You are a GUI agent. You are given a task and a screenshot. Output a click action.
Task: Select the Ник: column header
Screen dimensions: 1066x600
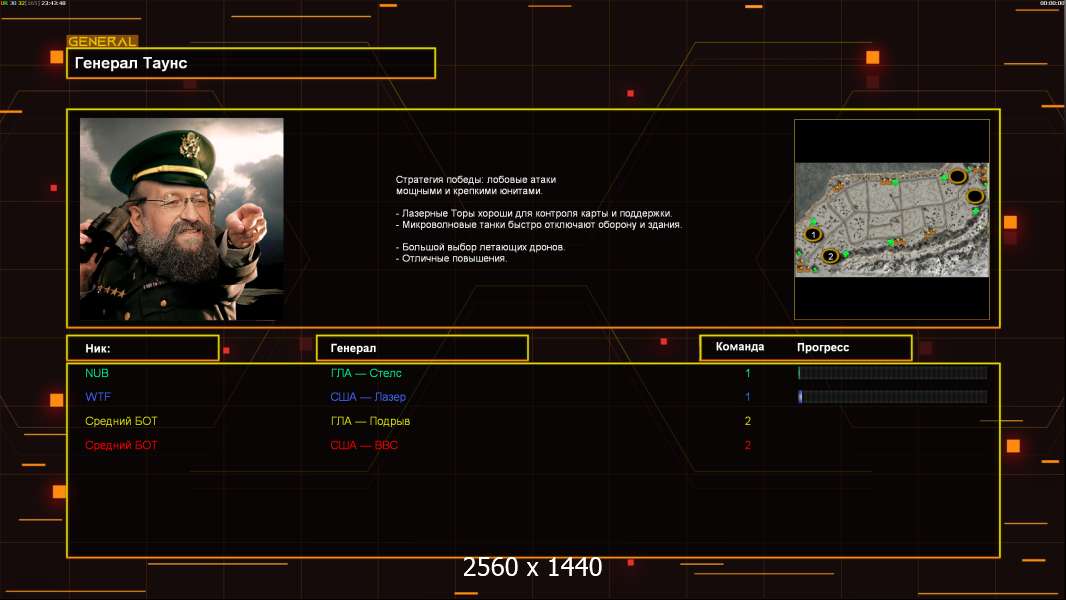143,348
